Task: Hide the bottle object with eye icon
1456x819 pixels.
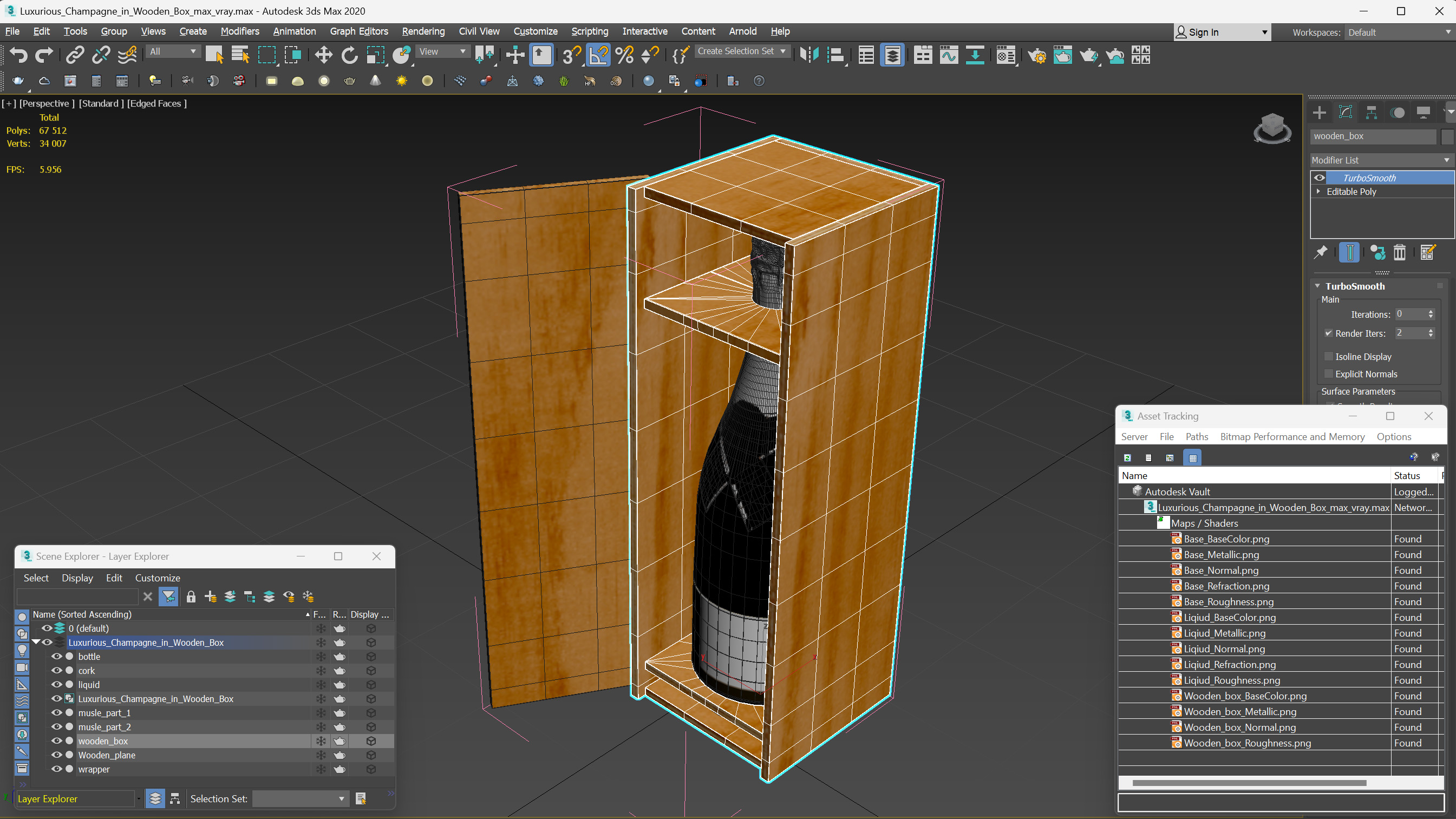Action: point(56,656)
